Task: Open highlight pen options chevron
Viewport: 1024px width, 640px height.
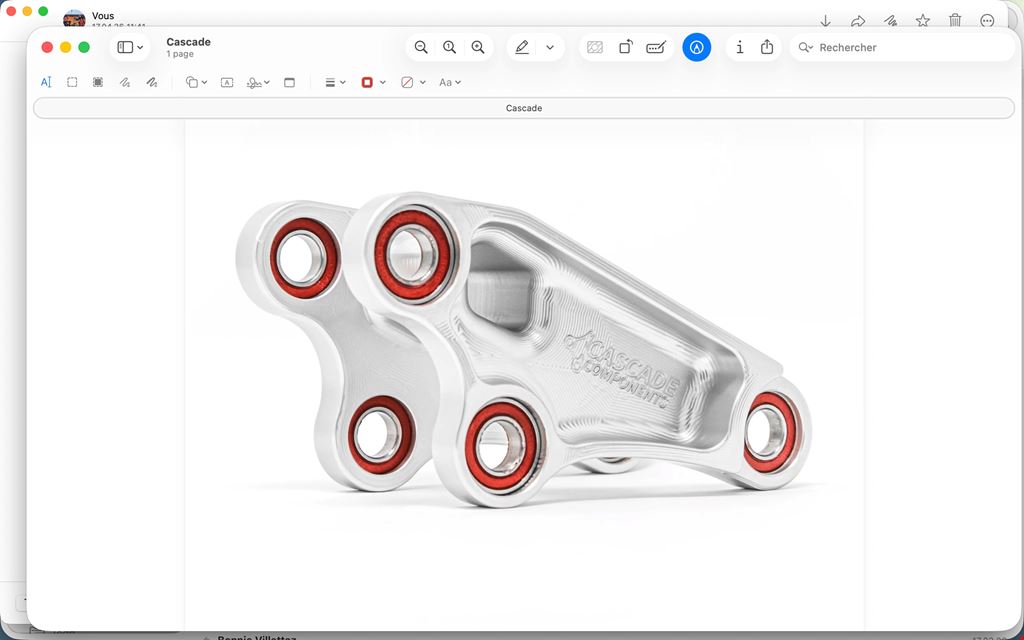Action: coord(550,47)
